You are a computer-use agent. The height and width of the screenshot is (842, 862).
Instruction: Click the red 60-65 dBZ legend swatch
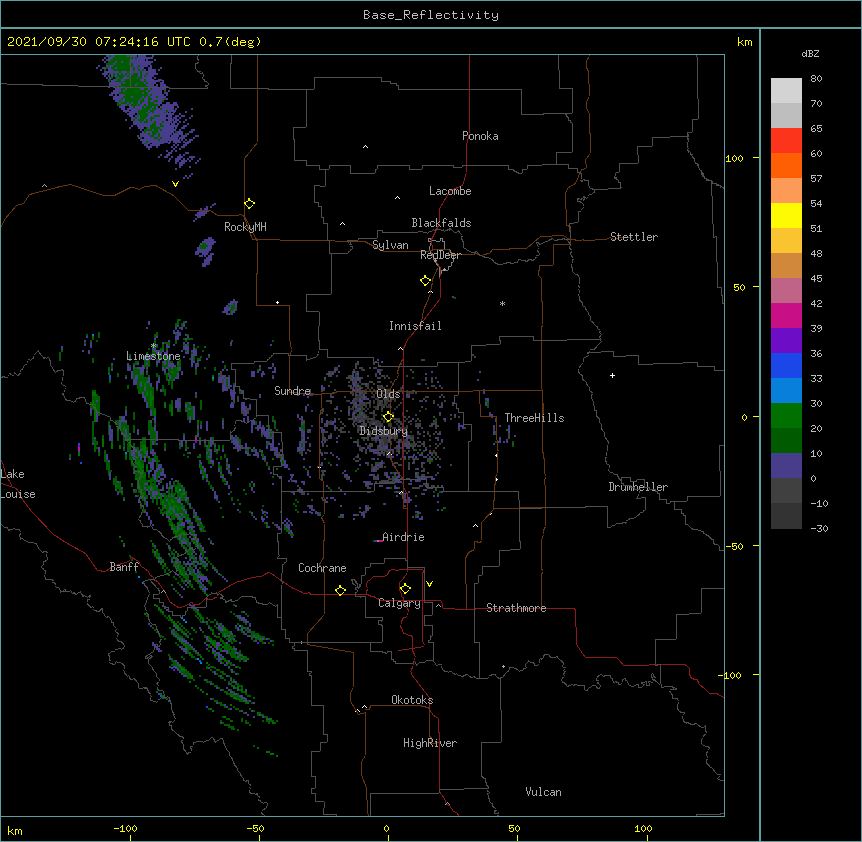pos(786,140)
